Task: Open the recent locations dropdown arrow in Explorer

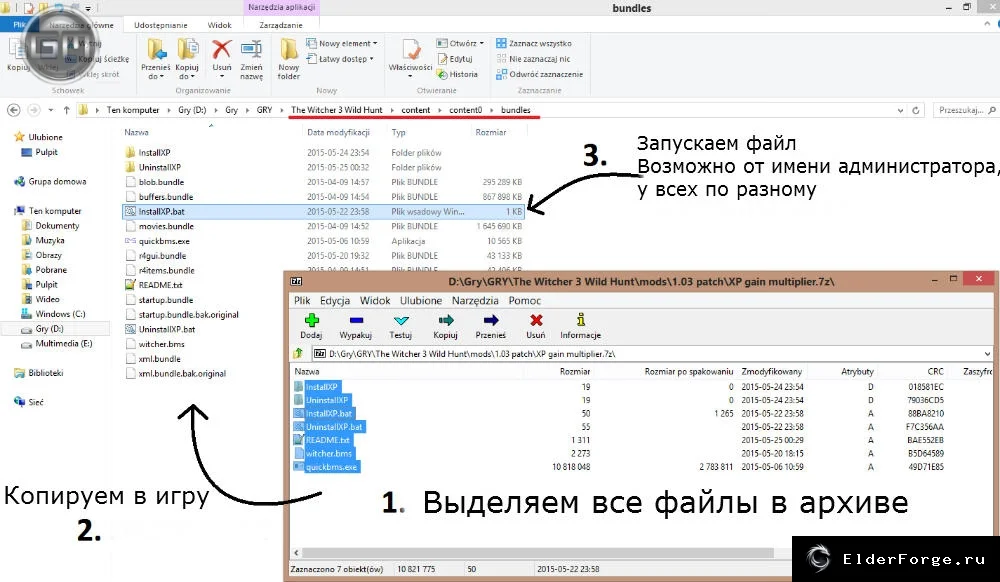Action: [51, 110]
